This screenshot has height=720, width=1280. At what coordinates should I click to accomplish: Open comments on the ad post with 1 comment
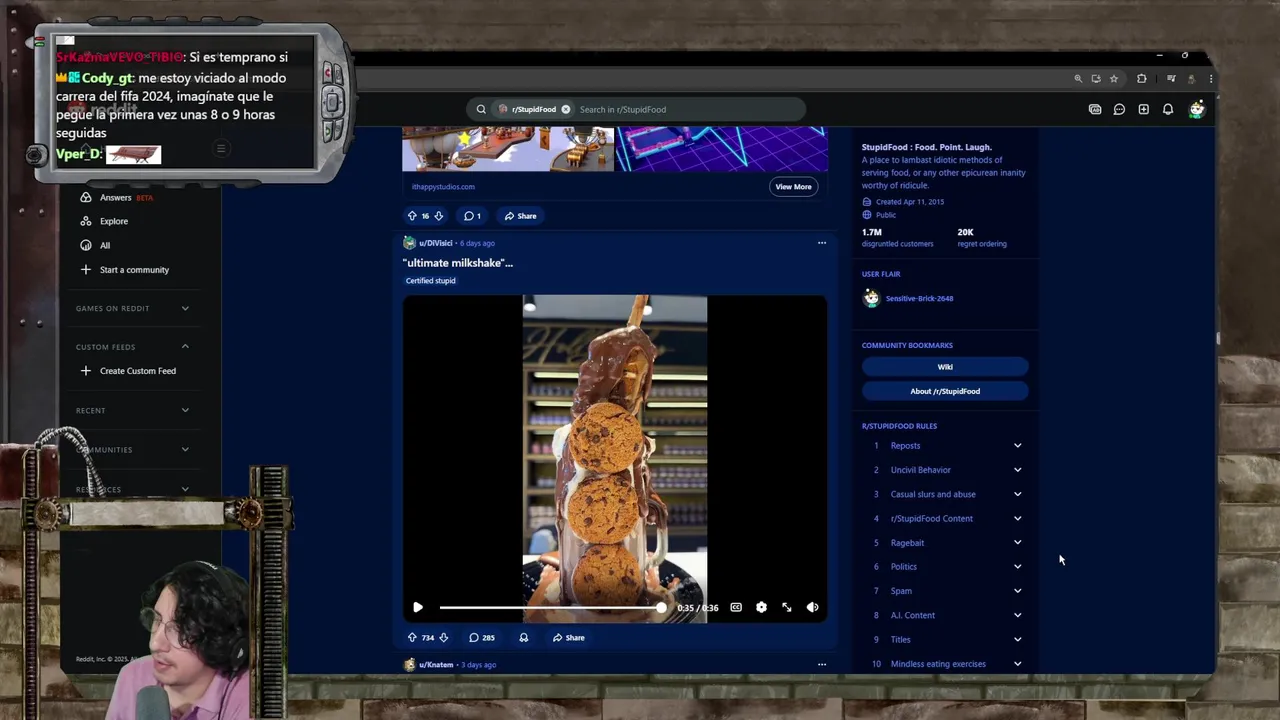click(472, 216)
